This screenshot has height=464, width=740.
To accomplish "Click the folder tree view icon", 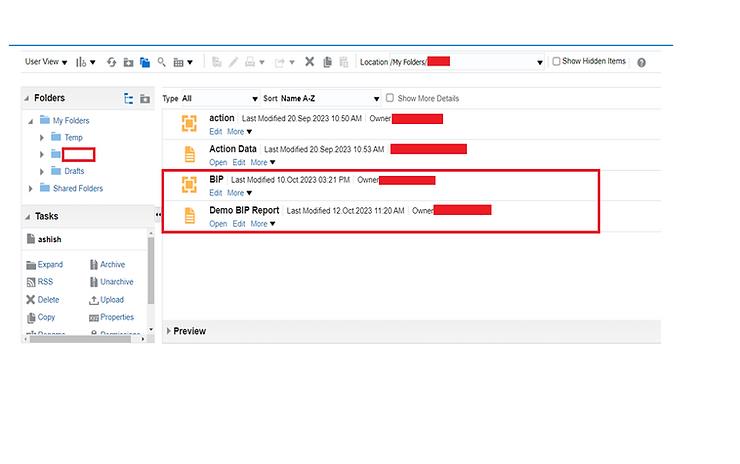I will coord(128,98).
